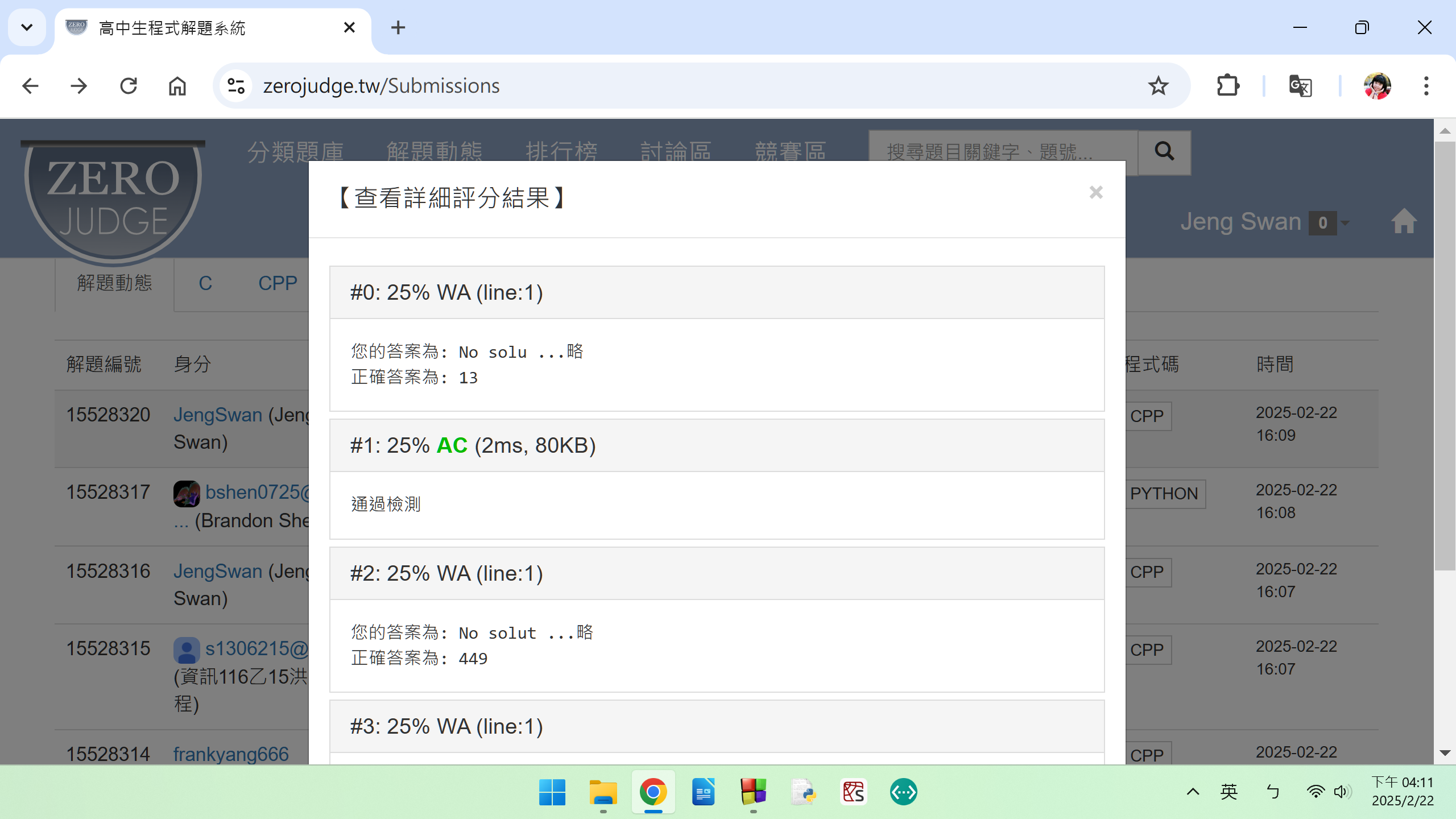Screen dimensions: 1456x819
Task: Open the Chrome three-dot menu
Action: [x=1426, y=86]
